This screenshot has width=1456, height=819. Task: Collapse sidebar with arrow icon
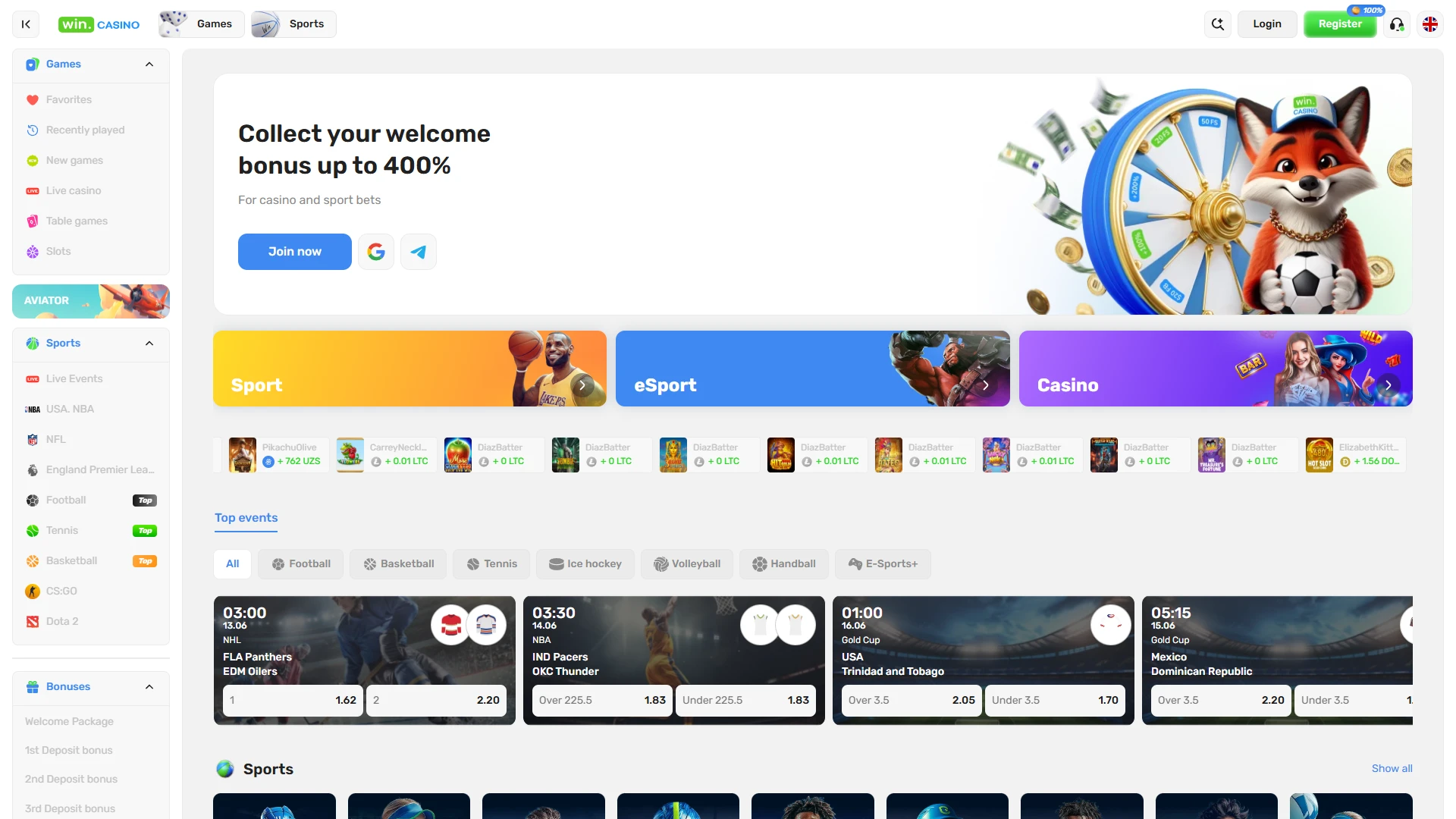click(x=26, y=24)
